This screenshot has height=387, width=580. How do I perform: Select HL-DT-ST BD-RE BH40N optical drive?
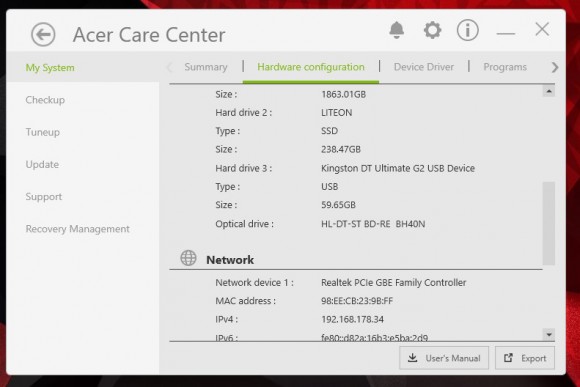coord(373,224)
